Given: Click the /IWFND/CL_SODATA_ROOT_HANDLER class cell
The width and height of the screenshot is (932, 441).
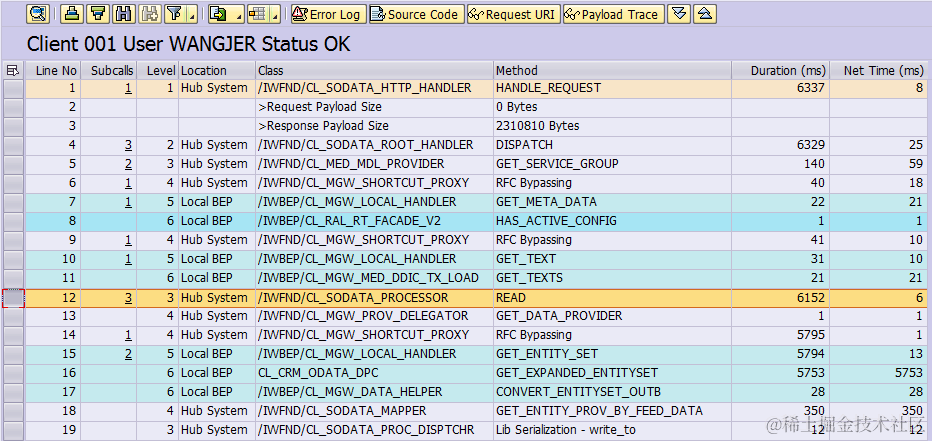Looking at the screenshot, I should pos(374,146).
